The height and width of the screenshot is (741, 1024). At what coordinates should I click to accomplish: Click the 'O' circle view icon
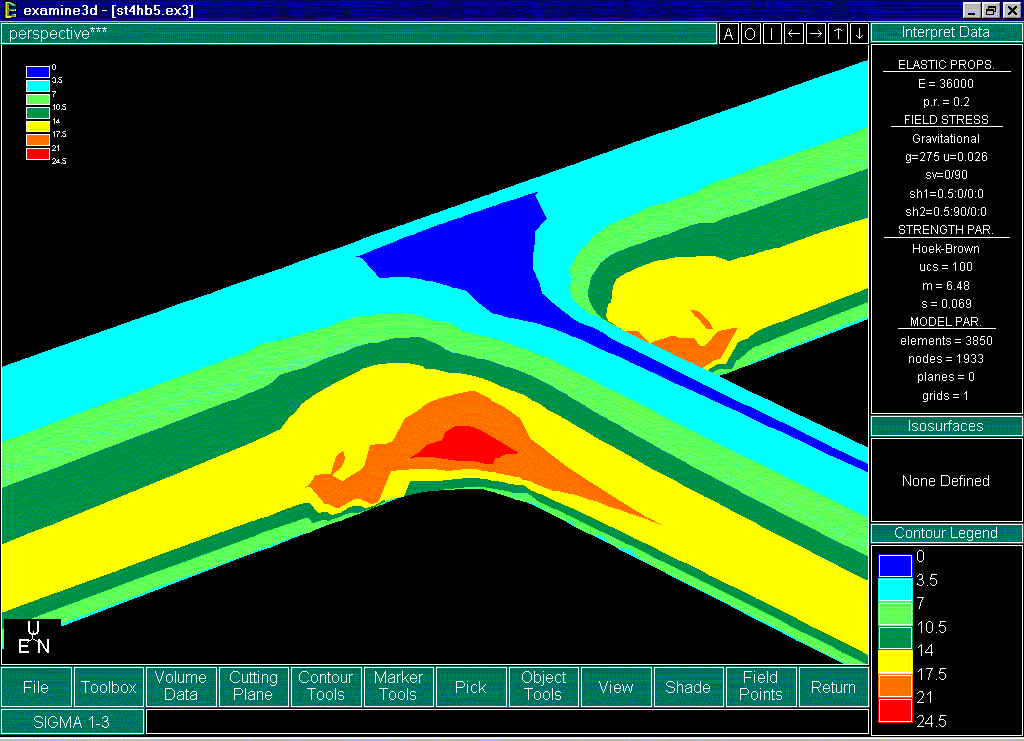(x=750, y=34)
